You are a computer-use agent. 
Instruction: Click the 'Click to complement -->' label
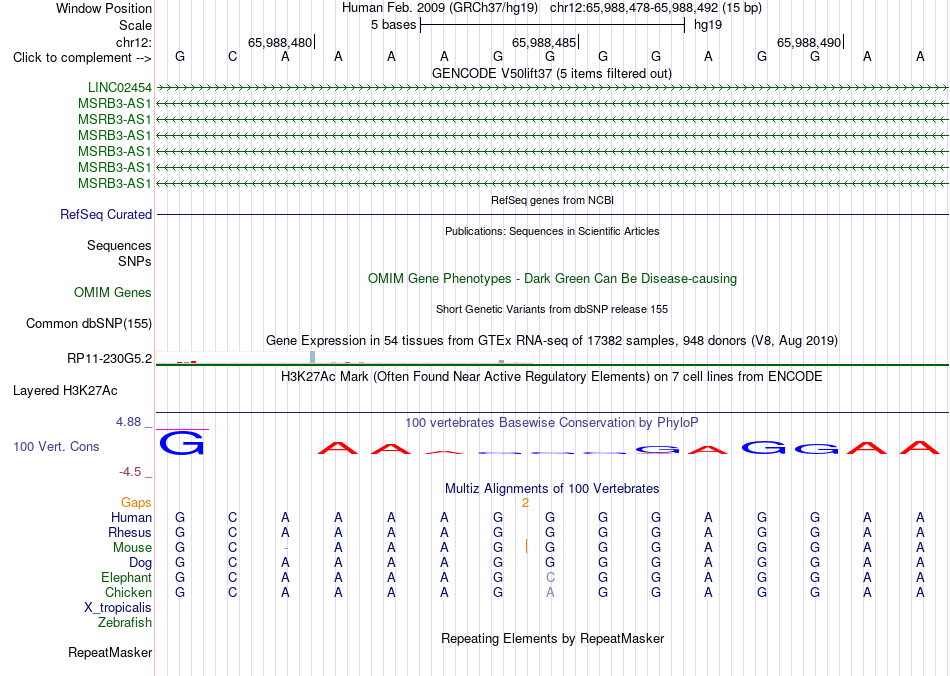pyautogui.click(x=82, y=58)
